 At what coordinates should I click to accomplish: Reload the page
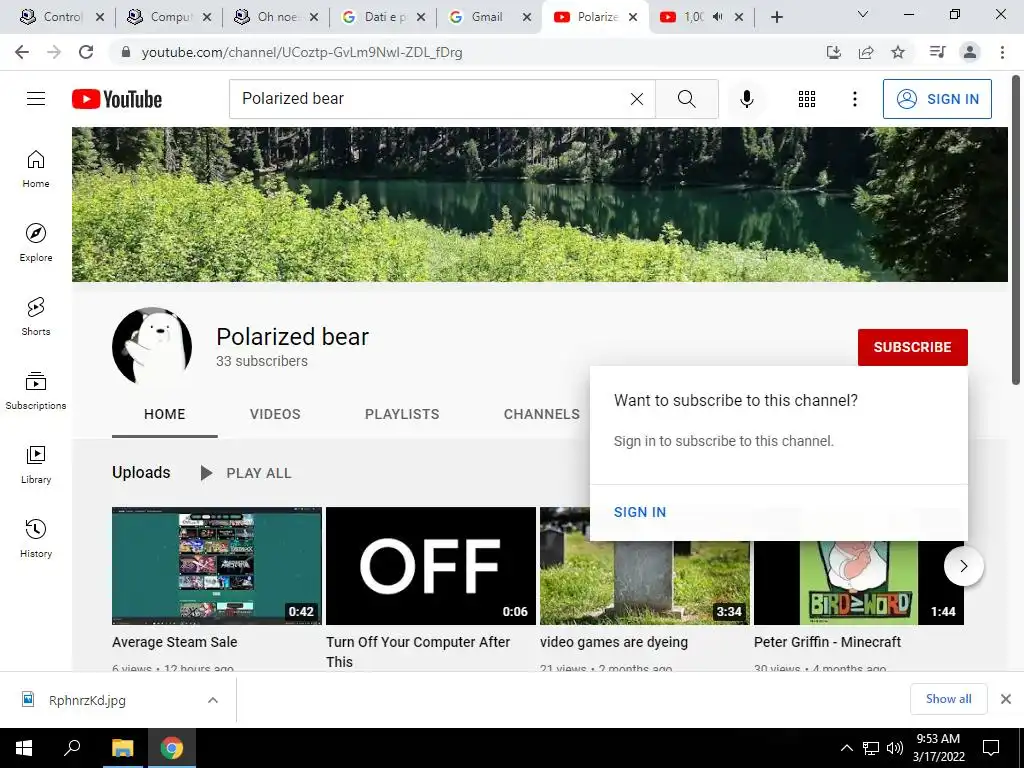tap(86, 52)
